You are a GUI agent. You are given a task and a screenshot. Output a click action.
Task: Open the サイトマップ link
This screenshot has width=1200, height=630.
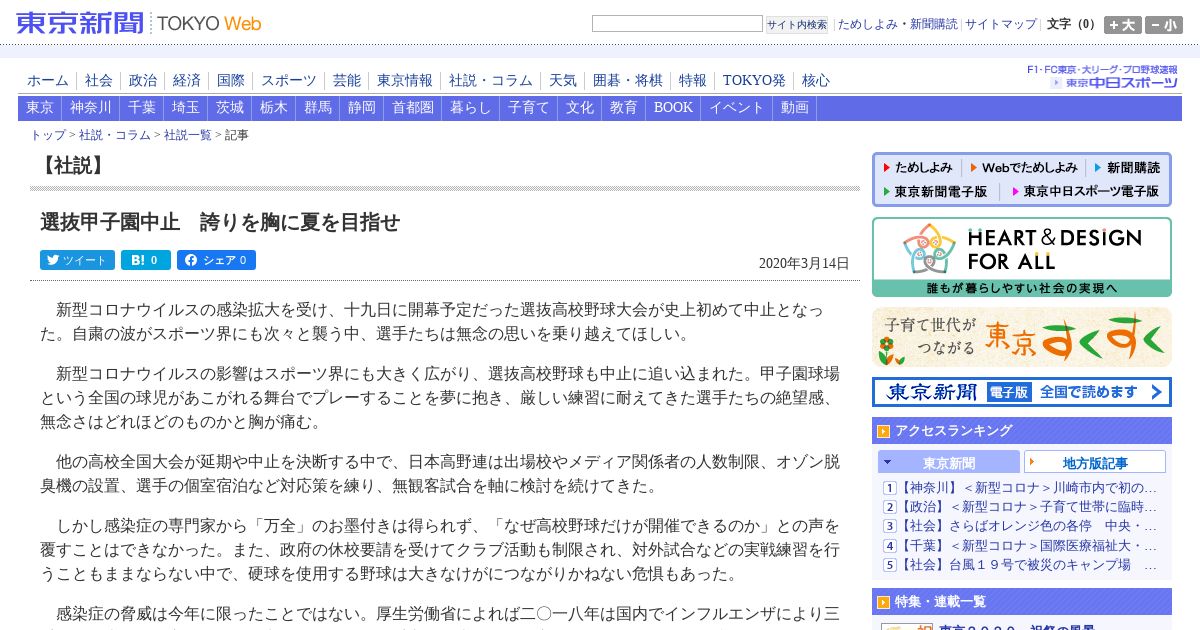(1001, 24)
